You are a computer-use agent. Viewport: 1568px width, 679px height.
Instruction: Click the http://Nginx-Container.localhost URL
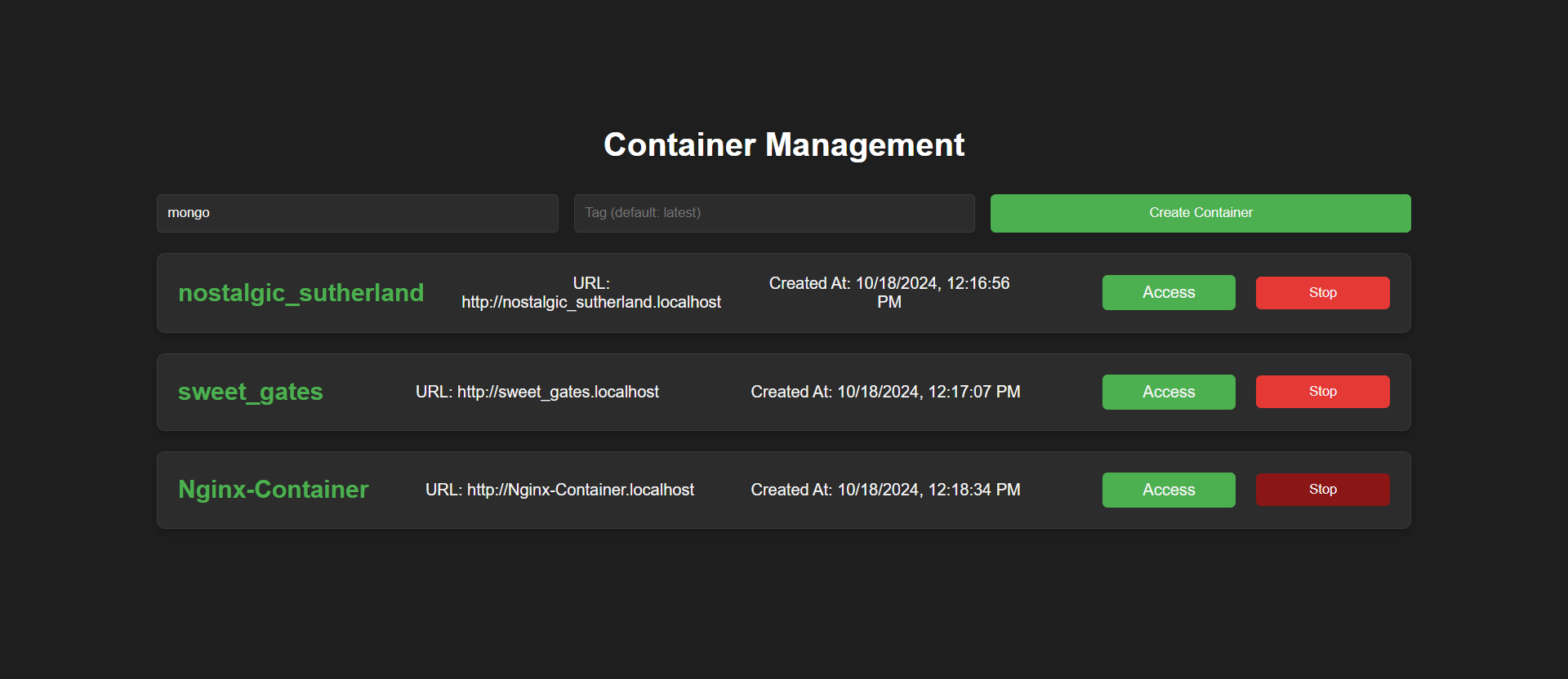click(x=581, y=490)
